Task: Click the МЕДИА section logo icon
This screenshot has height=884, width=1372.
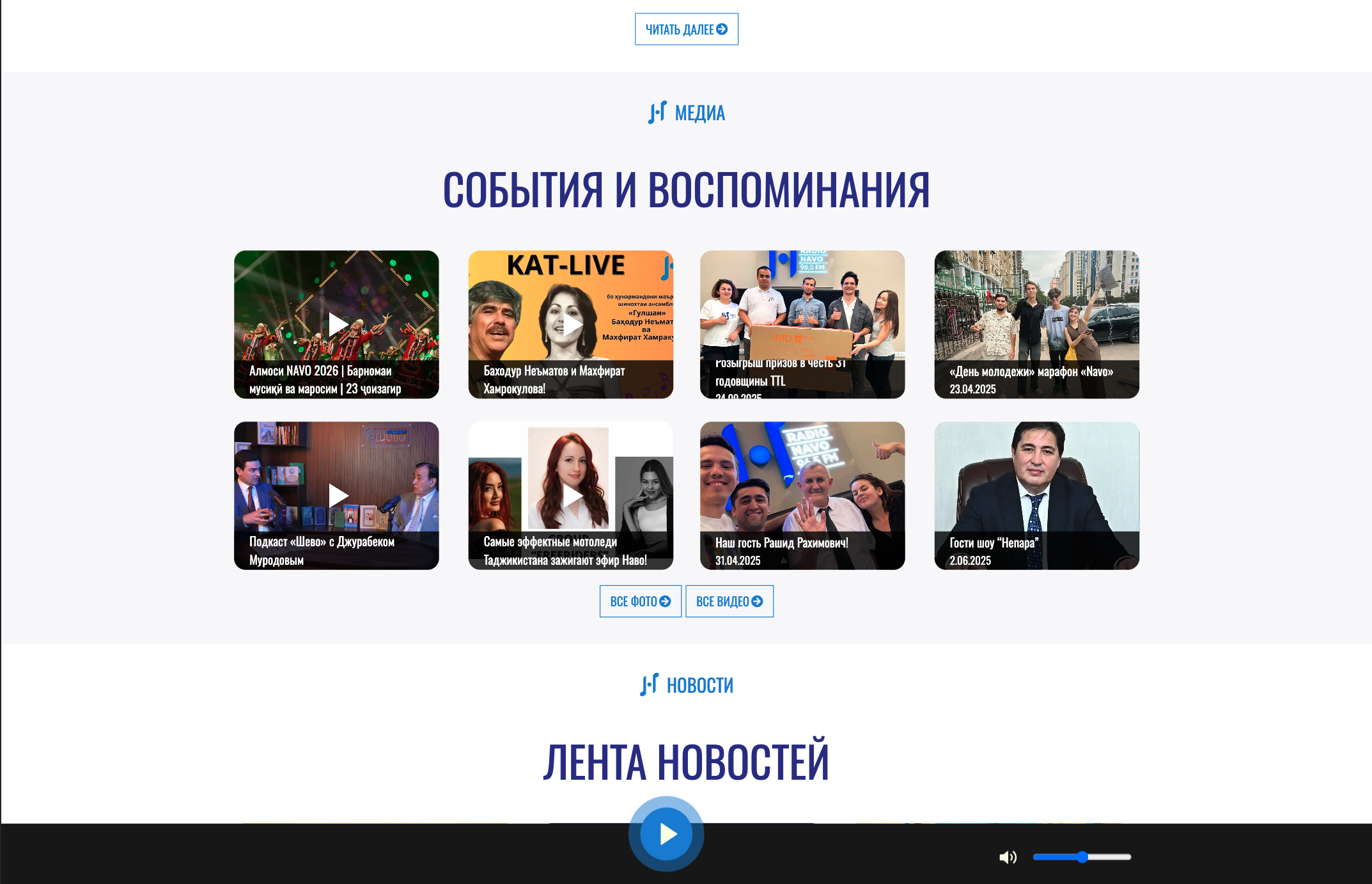Action: (657, 113)
